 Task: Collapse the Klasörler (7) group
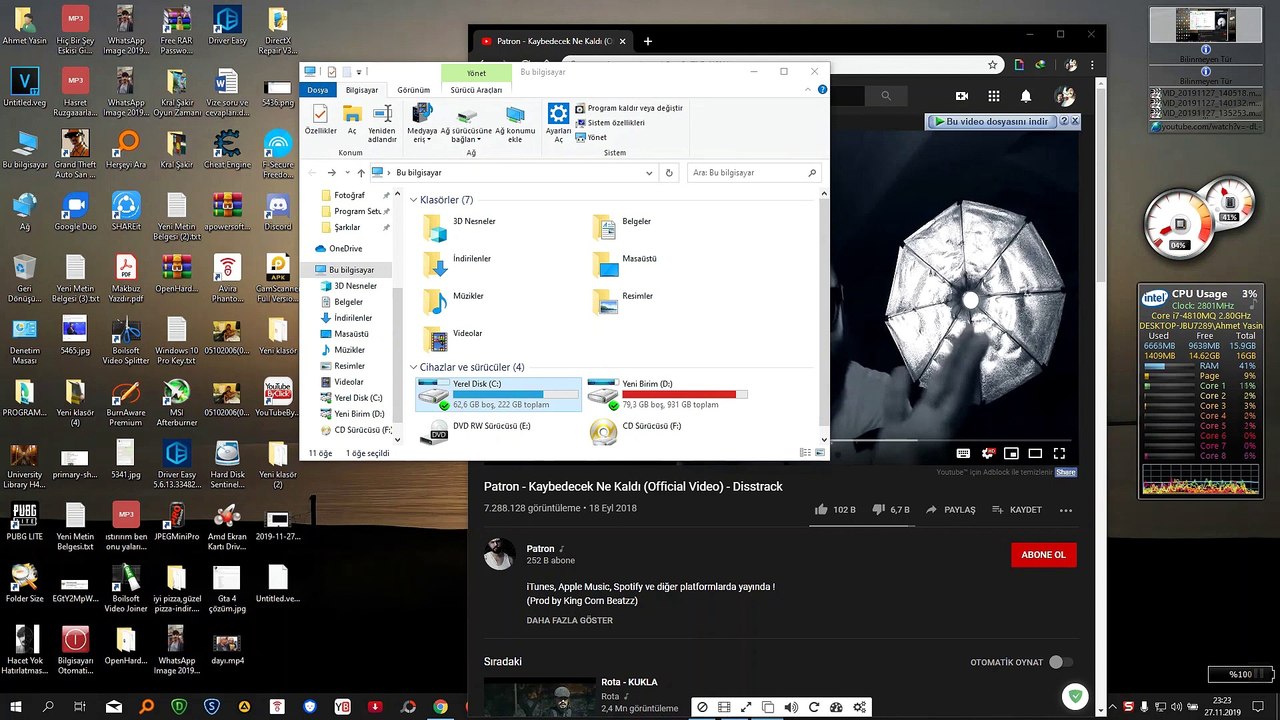pos(414,200)
